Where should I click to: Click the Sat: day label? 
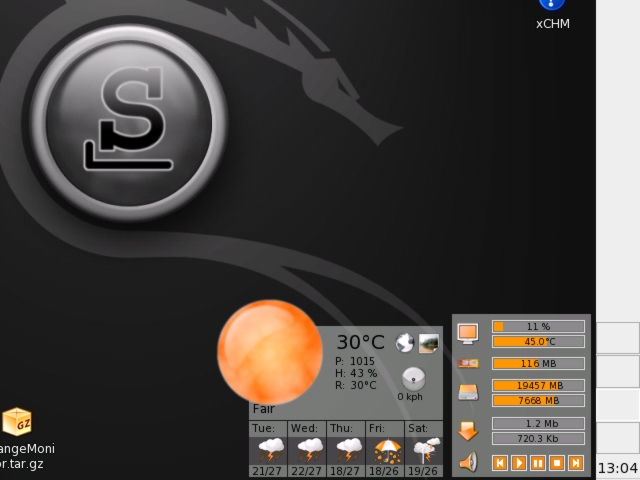[x=418, y=428]
